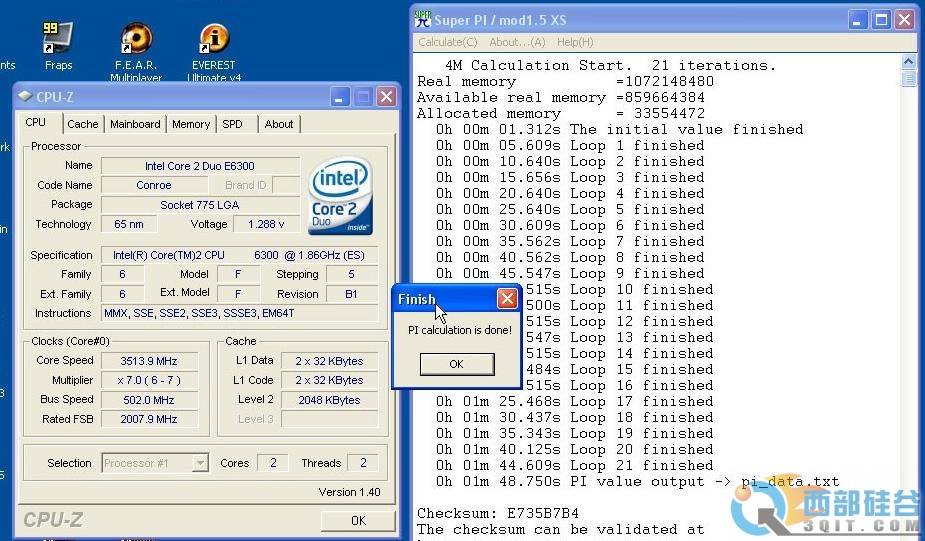Open the About tab in CPU-Z
Viewport: 925px width, 541px height.
tap(278, 124)
